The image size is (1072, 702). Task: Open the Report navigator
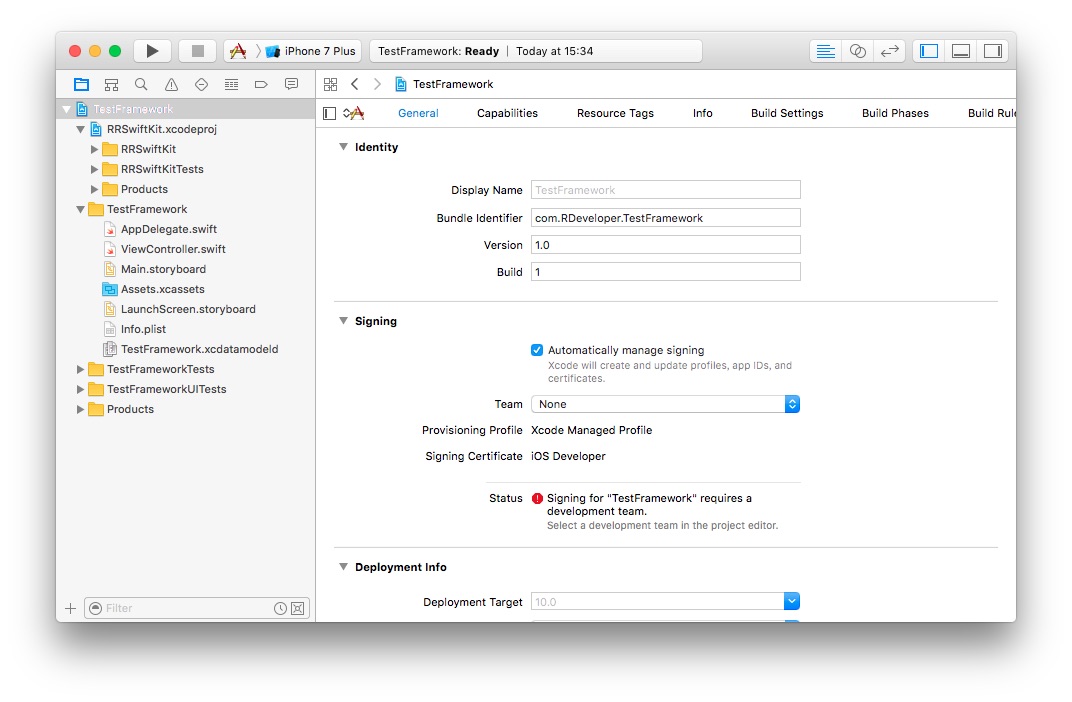[x=291, y=84]
